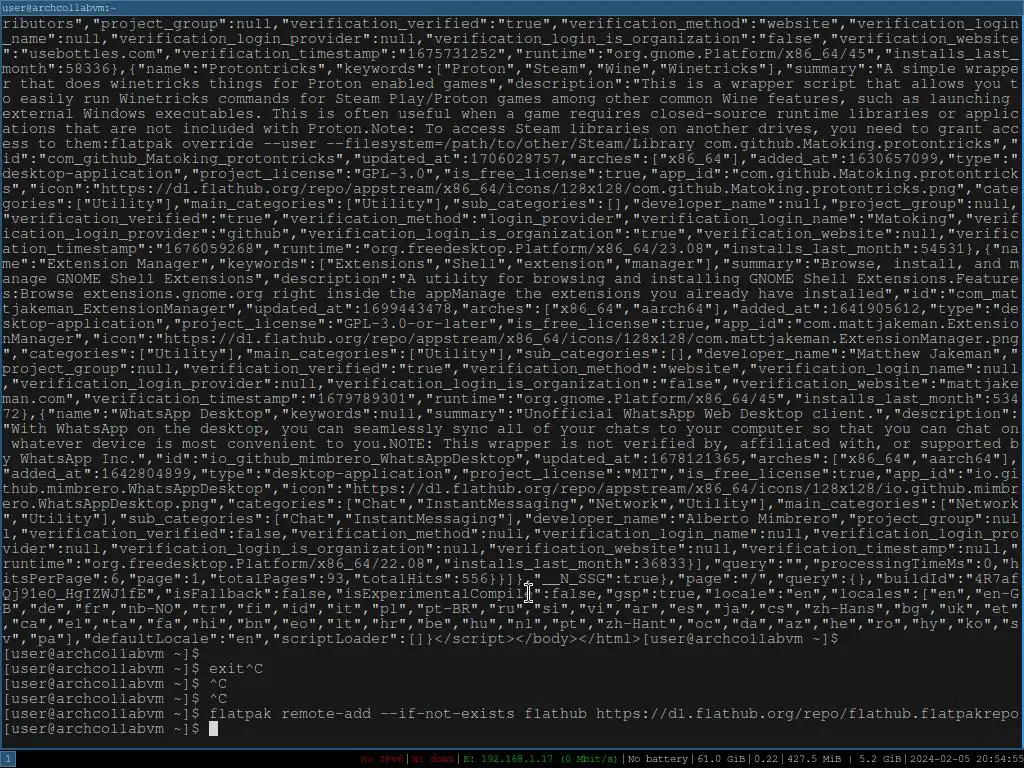Click the 'exit^C' text in the terminal

236,669
